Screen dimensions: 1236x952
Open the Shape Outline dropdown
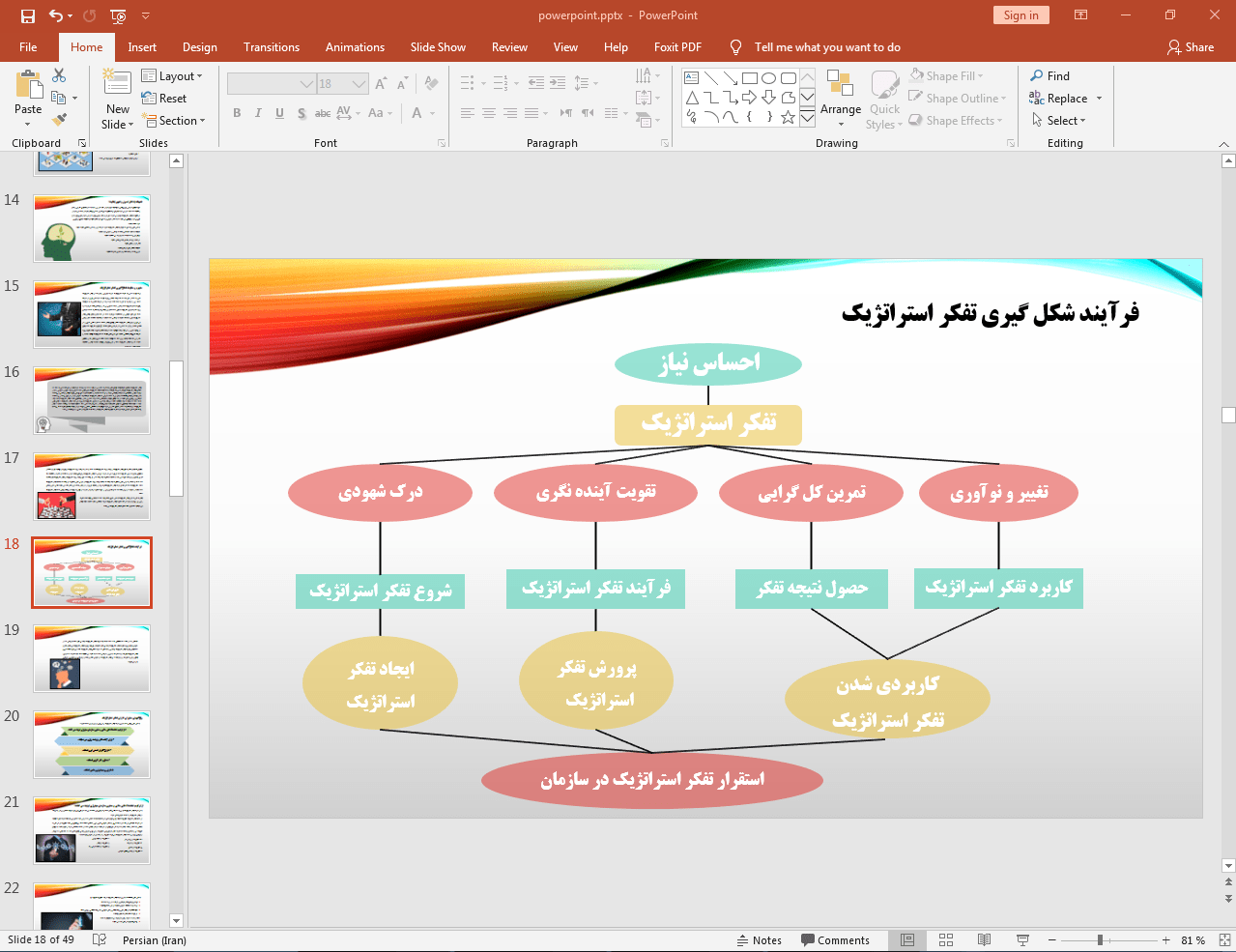tap(958, 99)
